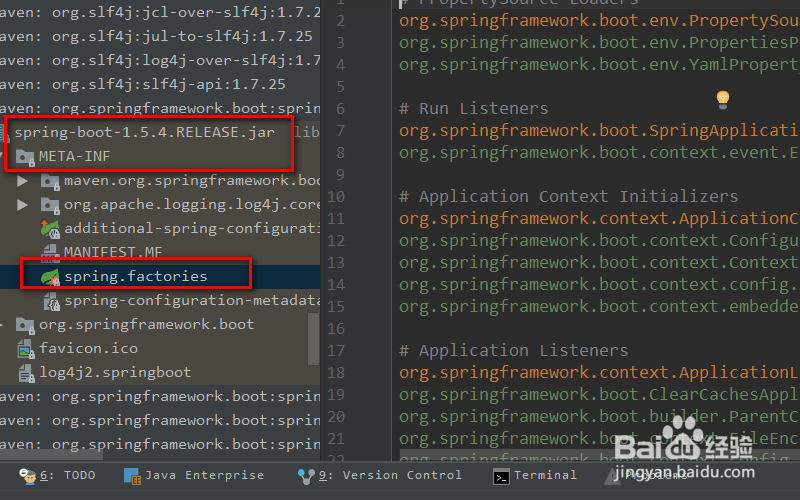Screen dimensions: 800x500
Task: Select org.slf4j:jul-to-slf4j:1.7.25 library
Action: [156, 36]
